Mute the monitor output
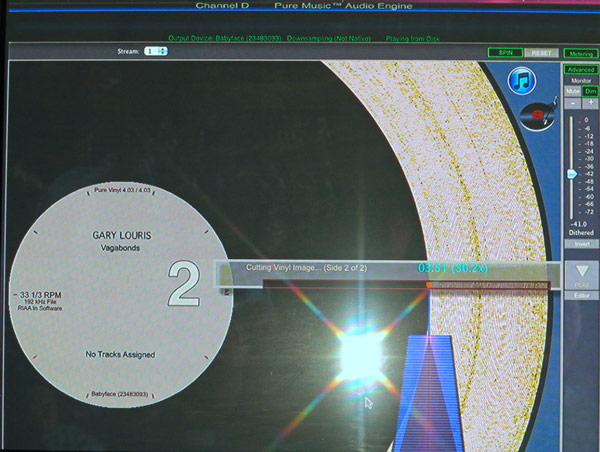This screenshot has width=600, height=452. point(572,91)
